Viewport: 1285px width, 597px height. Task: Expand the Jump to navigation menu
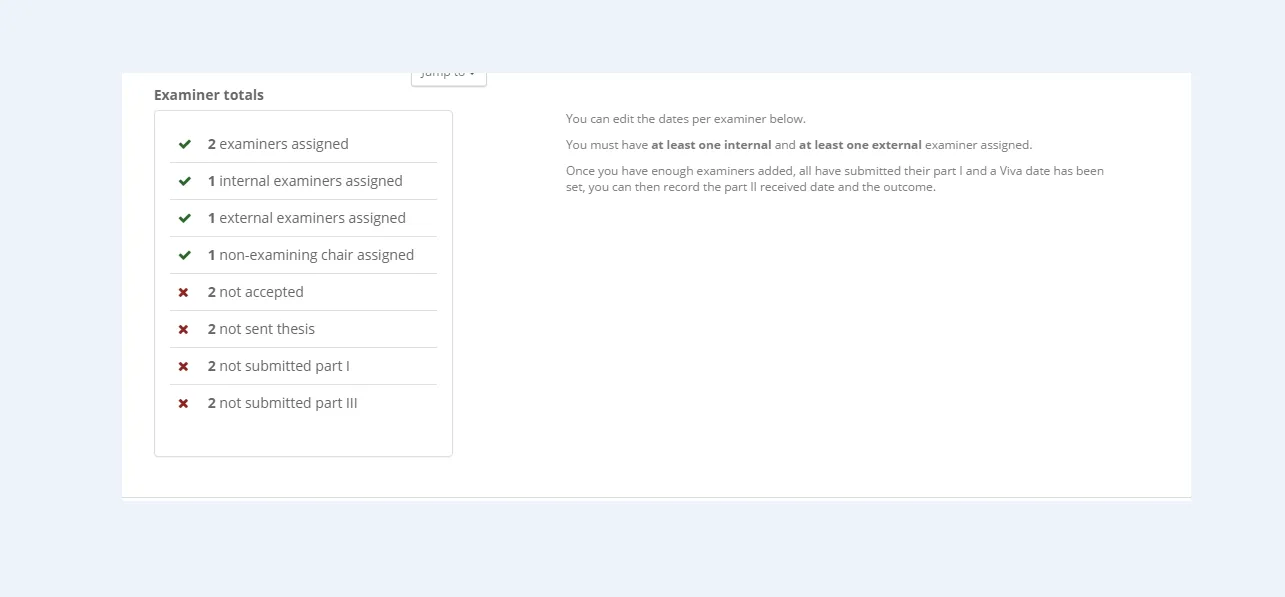coord(448,73)
